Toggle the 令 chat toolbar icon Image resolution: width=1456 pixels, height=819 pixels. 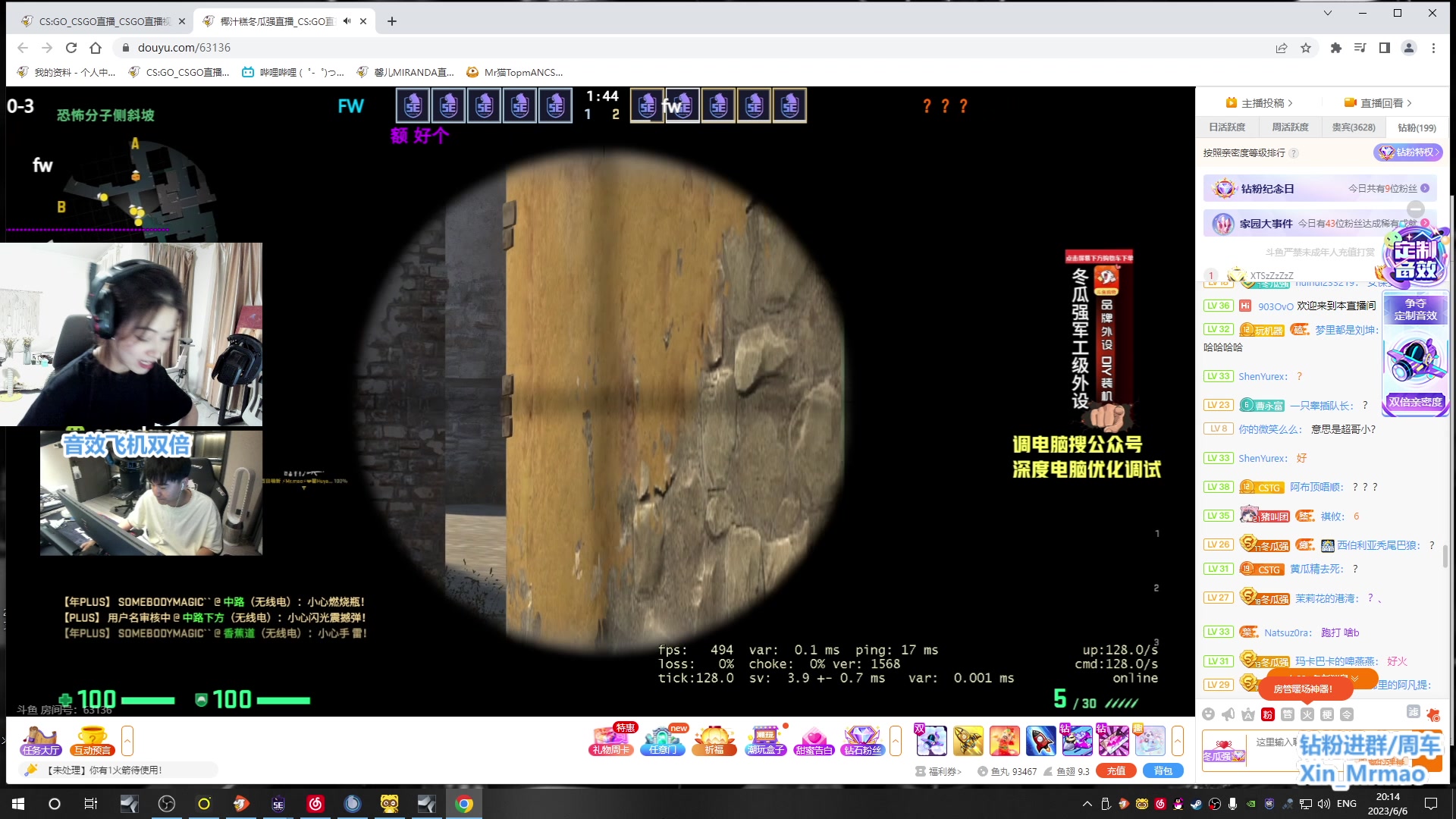(x=1347, y=714)
